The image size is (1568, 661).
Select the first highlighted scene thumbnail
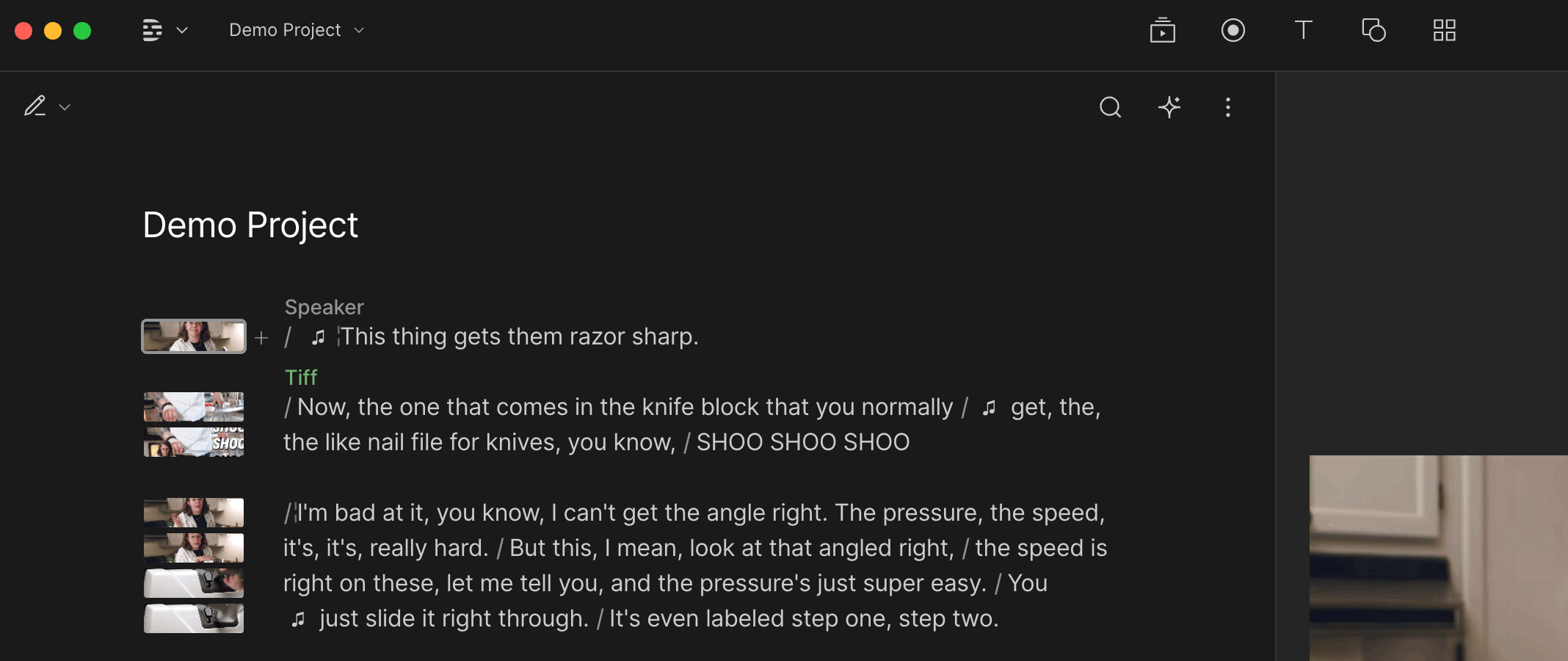(194, 336)
